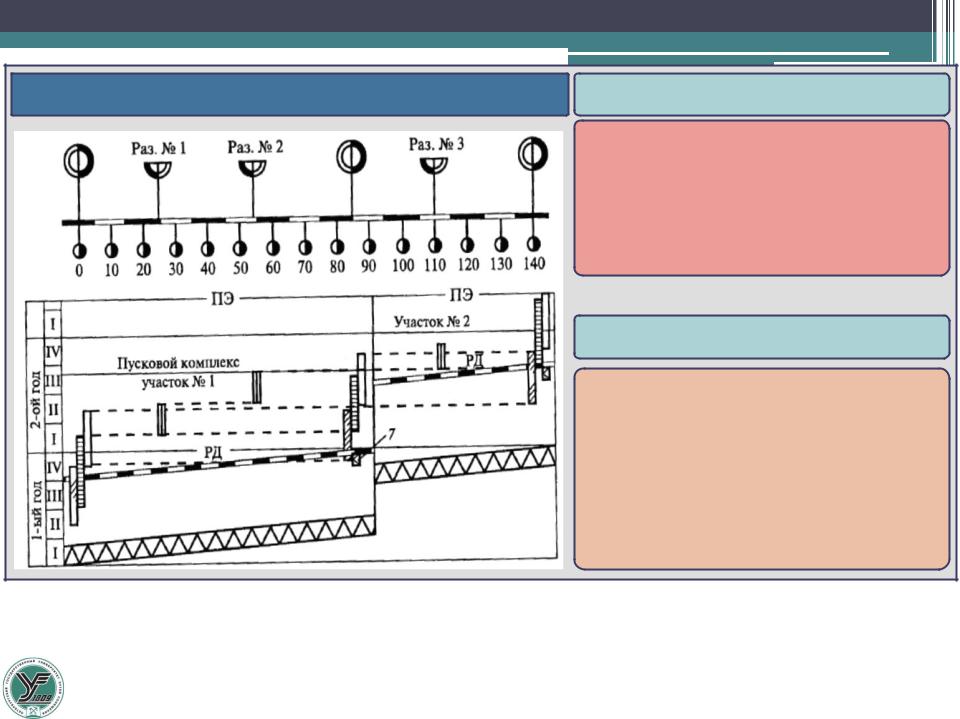Click the half-filled marker above number 130

tap(501, 244)
